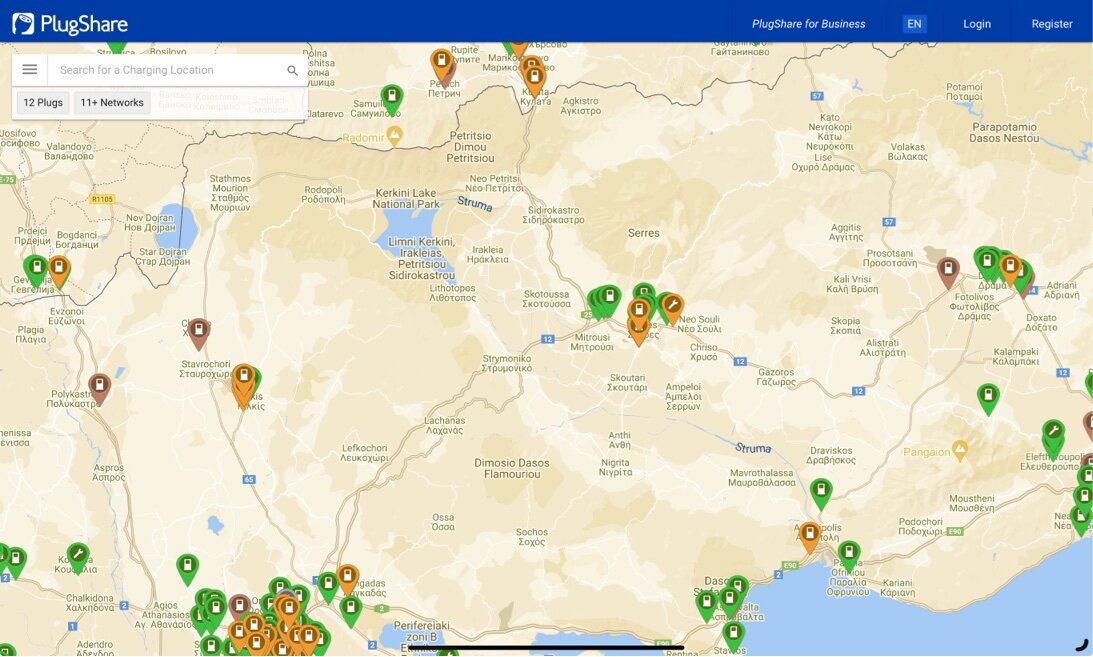Select green charger pin near Stavros
The width and height of the screenshot is (1093, 657).
click(733, 635)
